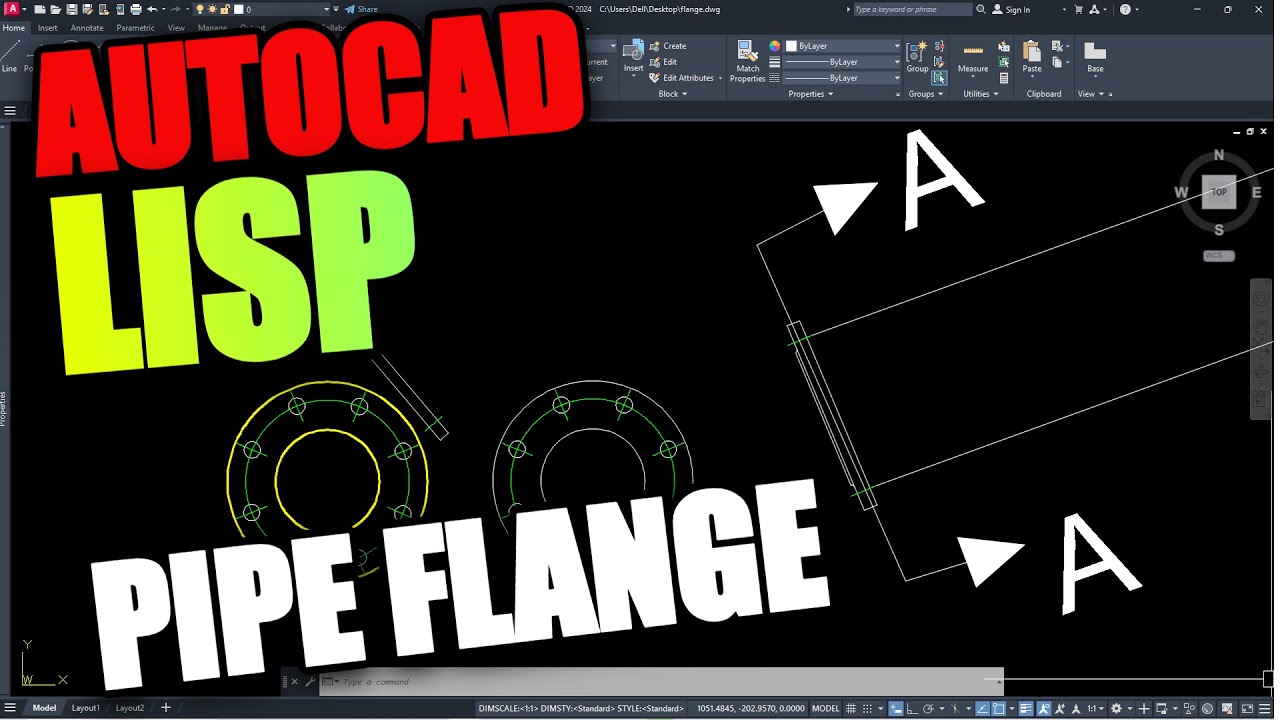Expand the Properties panel
Screen dimensions: 1280x720
click(811, 94)
